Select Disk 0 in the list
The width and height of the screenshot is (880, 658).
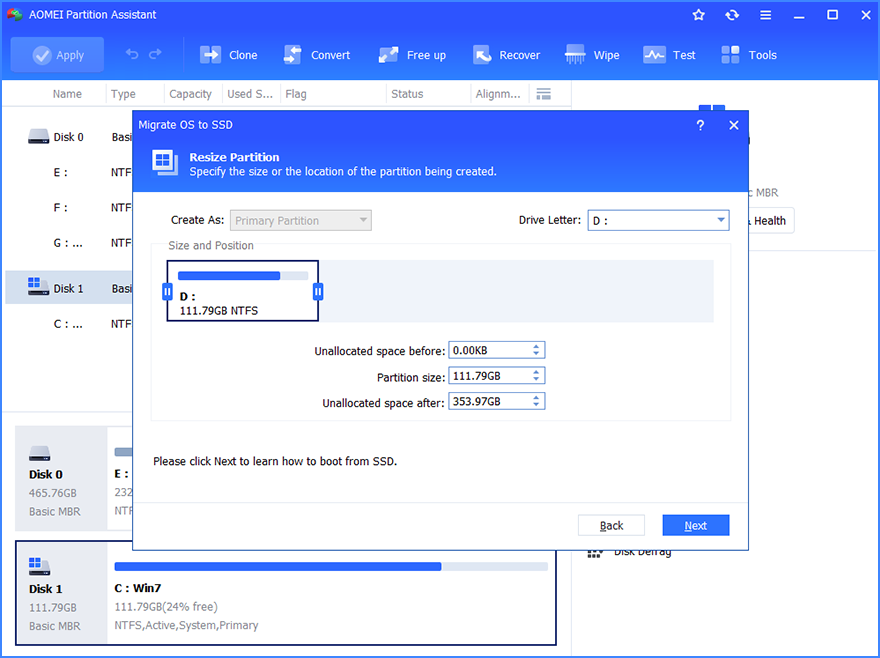tap(68, 137)
